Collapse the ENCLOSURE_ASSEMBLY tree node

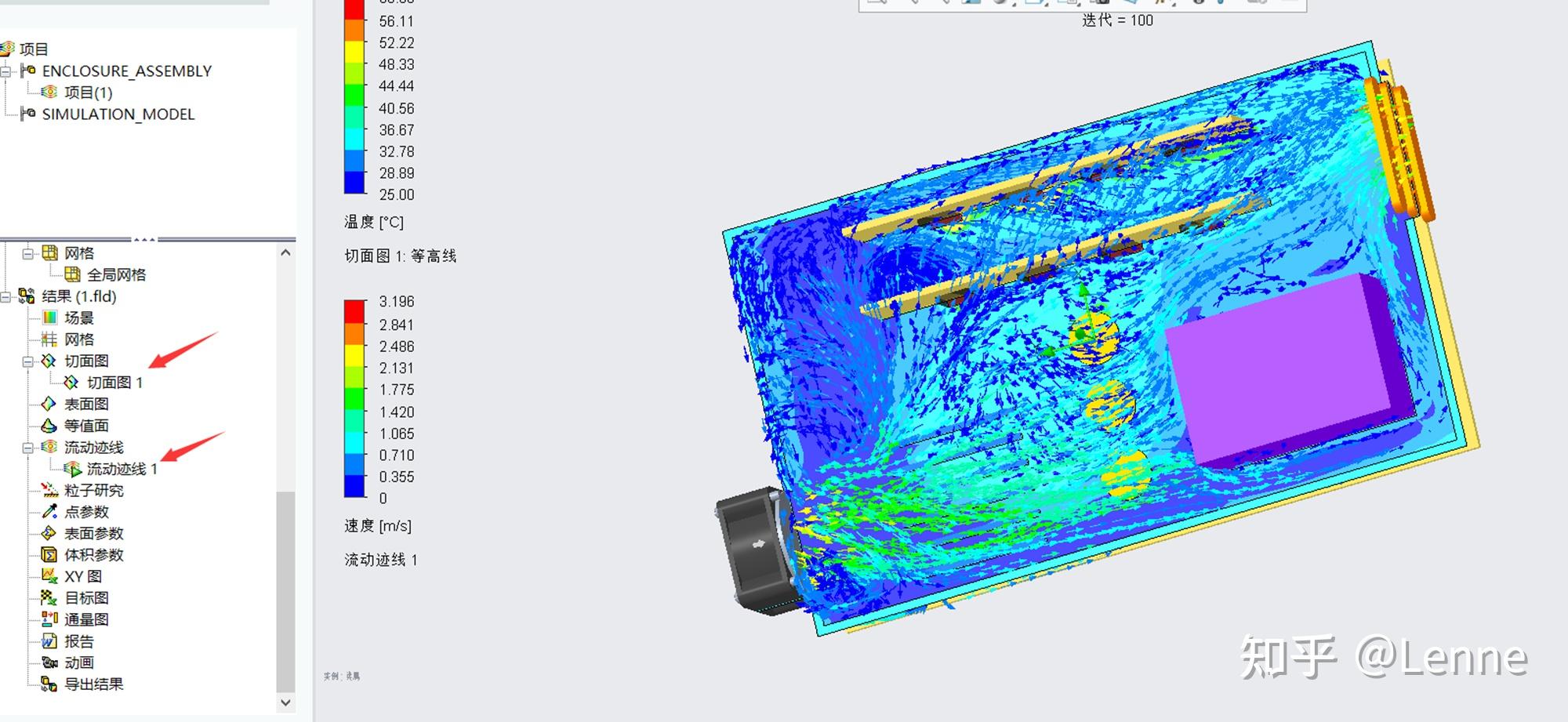point(5,71)
